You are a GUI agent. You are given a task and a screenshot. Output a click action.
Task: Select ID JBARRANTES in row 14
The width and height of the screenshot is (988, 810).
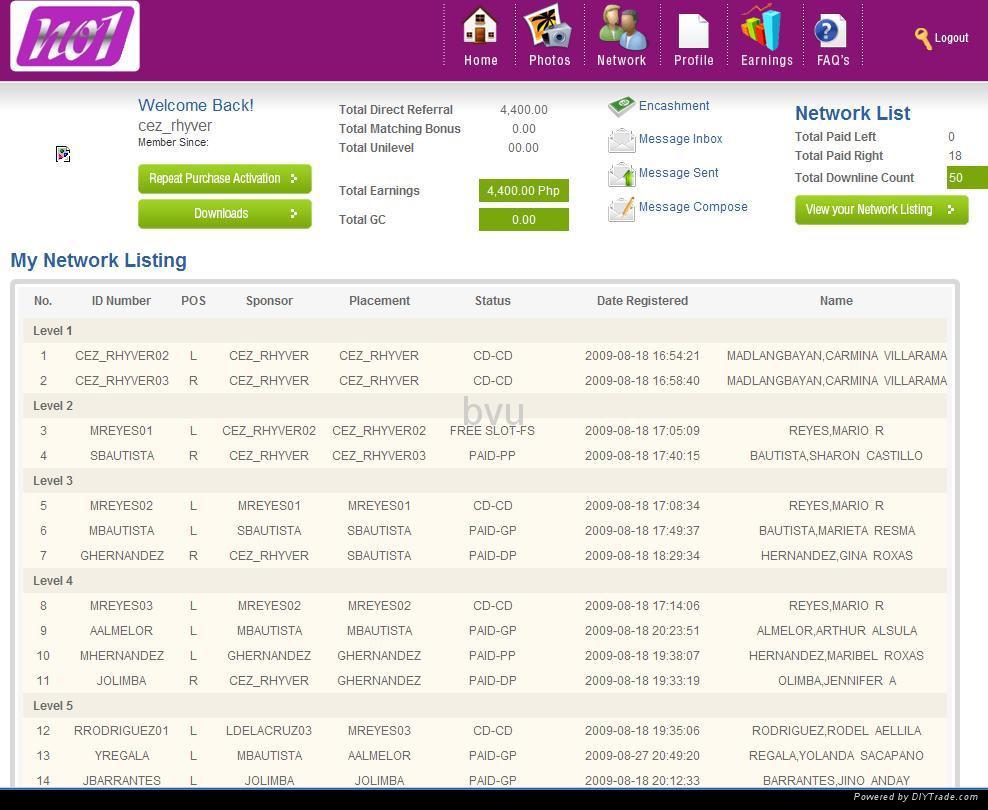tap(122, 781)
